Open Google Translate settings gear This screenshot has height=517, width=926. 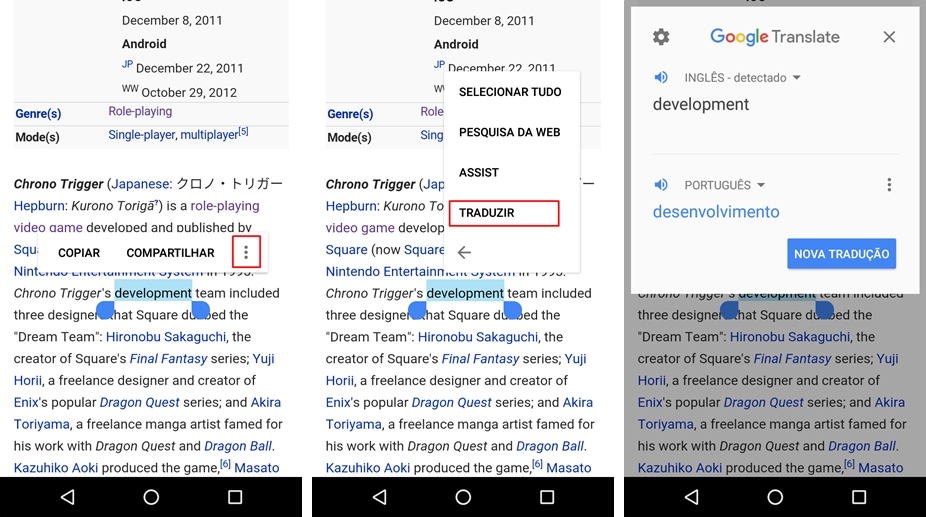coord(661,37)
